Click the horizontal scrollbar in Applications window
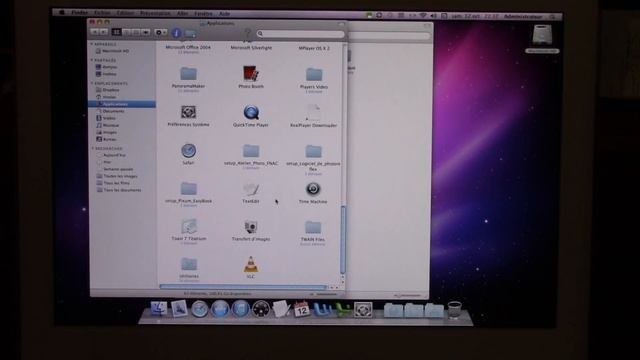 [243, 287]
